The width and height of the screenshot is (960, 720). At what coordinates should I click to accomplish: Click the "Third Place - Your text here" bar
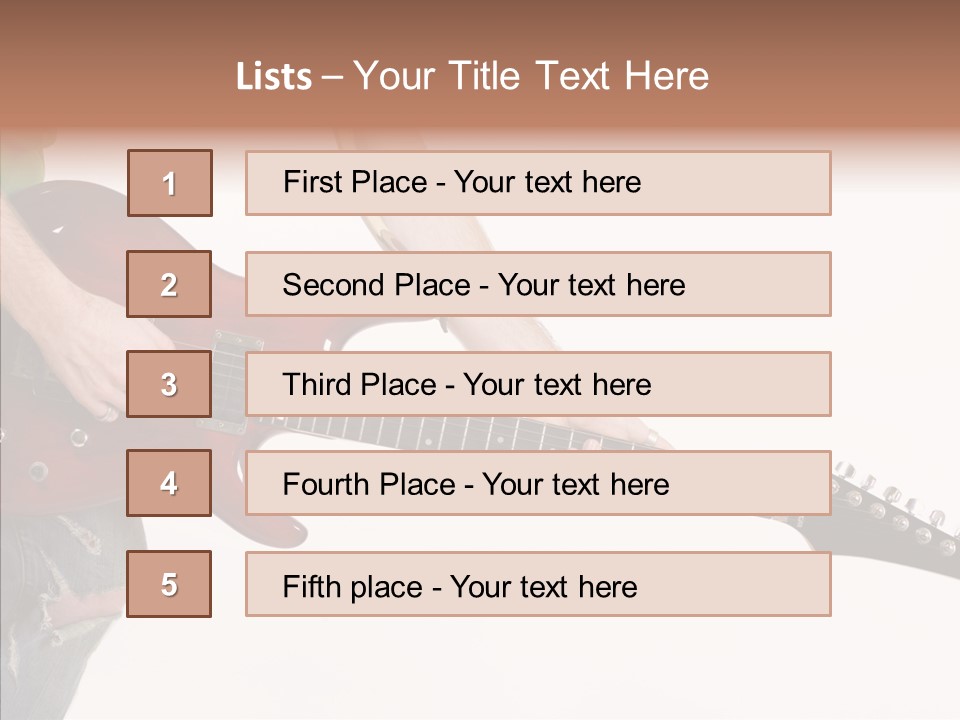point(538,384)
